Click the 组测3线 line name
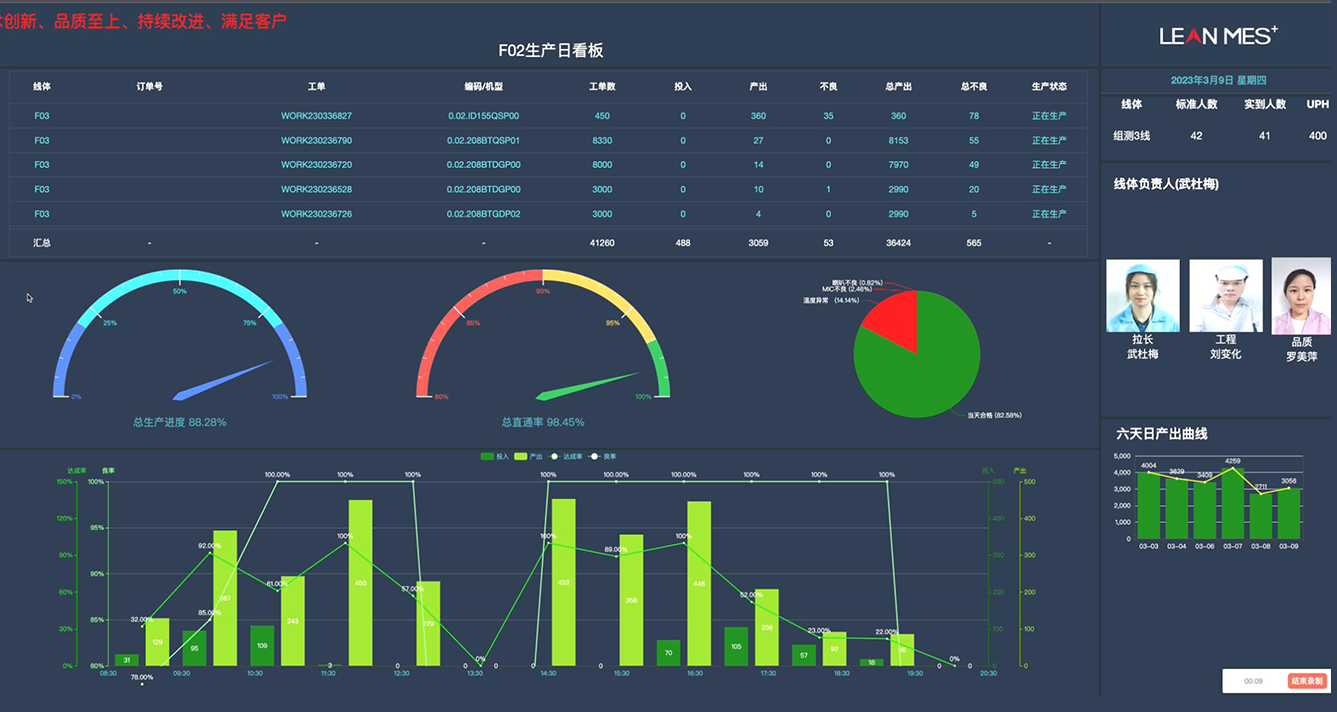Viewport: 1337px width, 712px height. pyautogui.click(x=1132, y=135)
